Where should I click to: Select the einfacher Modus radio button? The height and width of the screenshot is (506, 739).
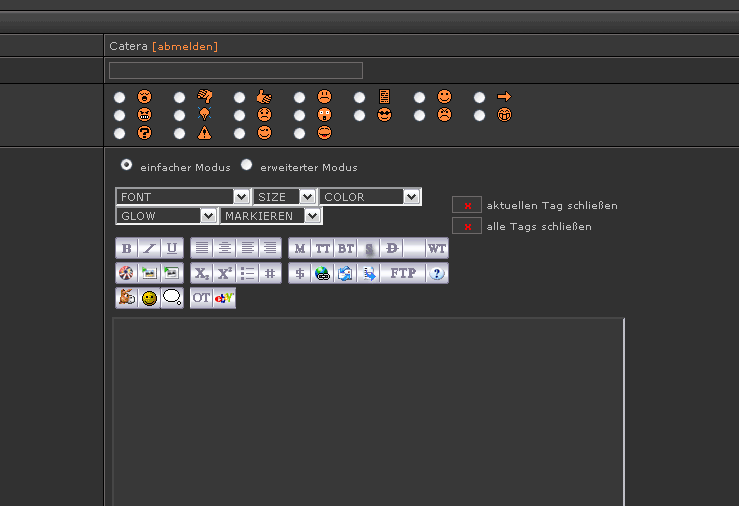[126, 164]
